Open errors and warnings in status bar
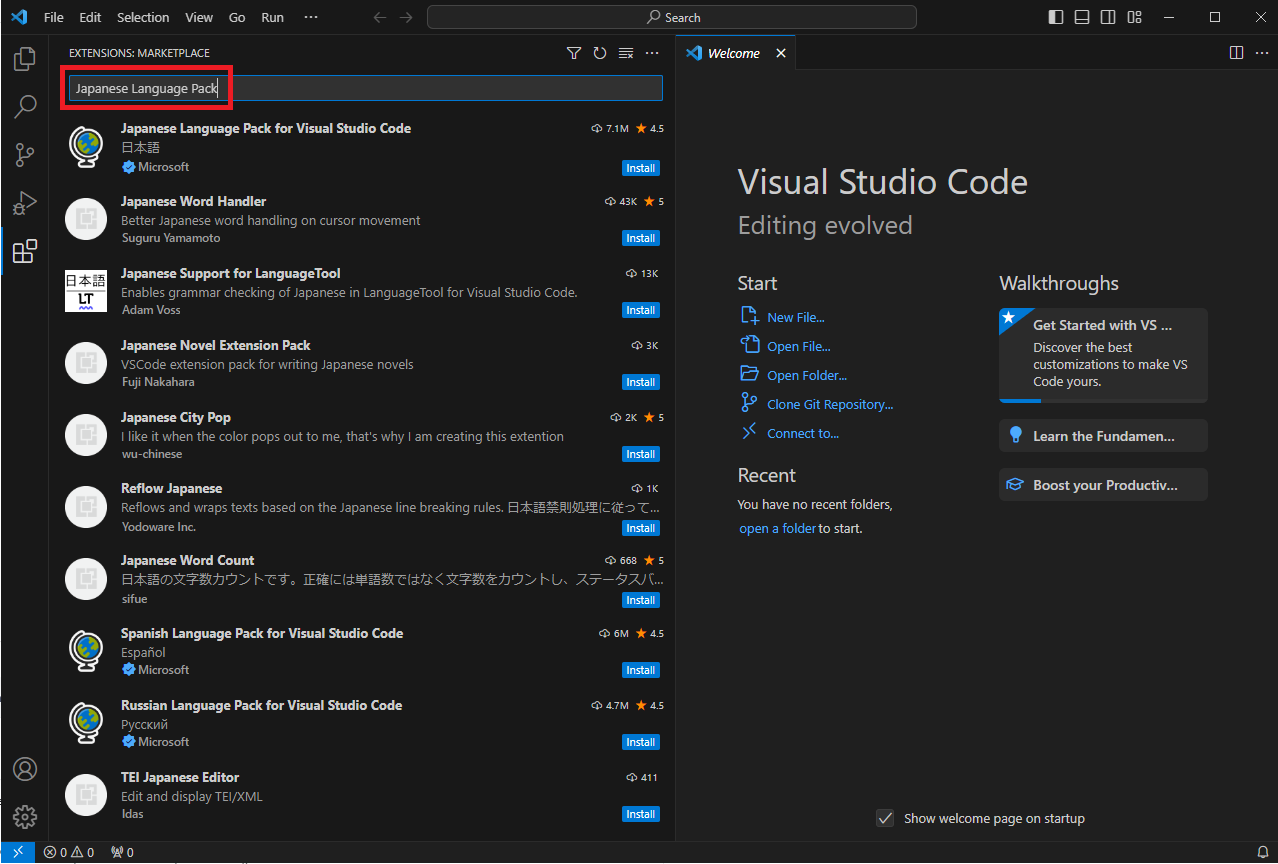This screenshot has width=1278, height=864. (x=68, y=852)
